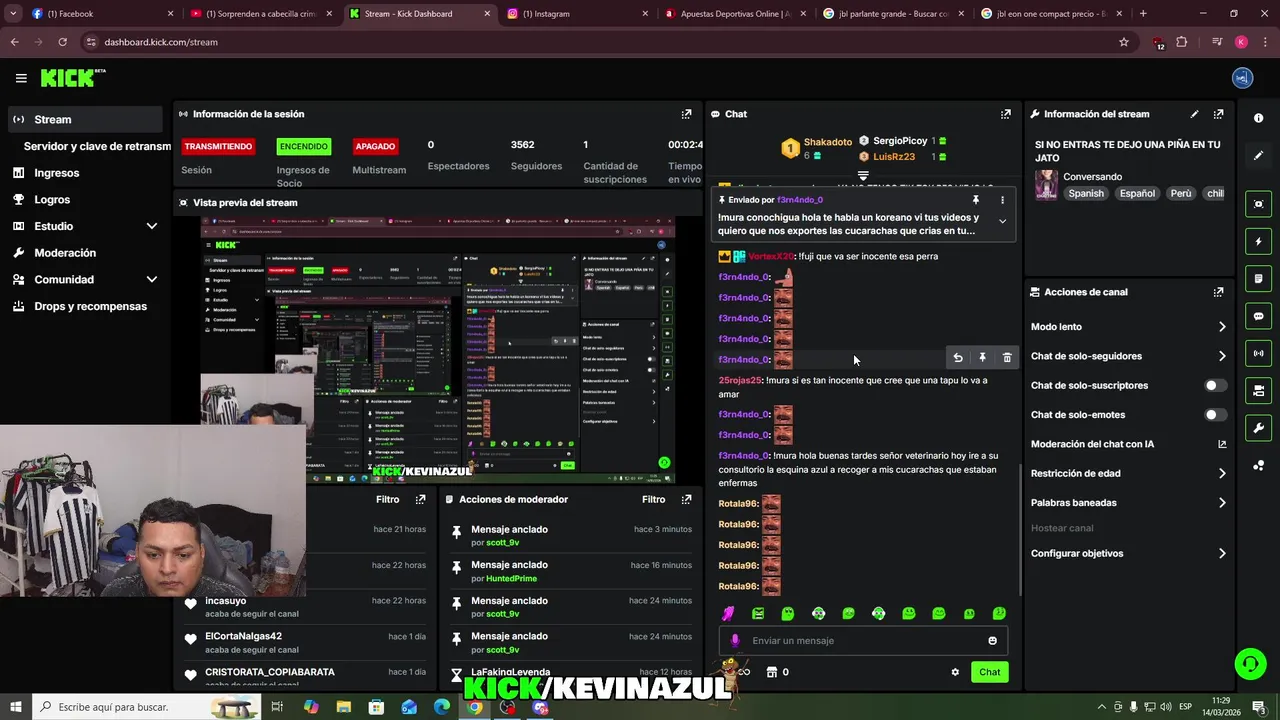This screenshot has width=1280, height=720.
Task: Pop out the Acciones de canal panel
Action: point(1218,292)
